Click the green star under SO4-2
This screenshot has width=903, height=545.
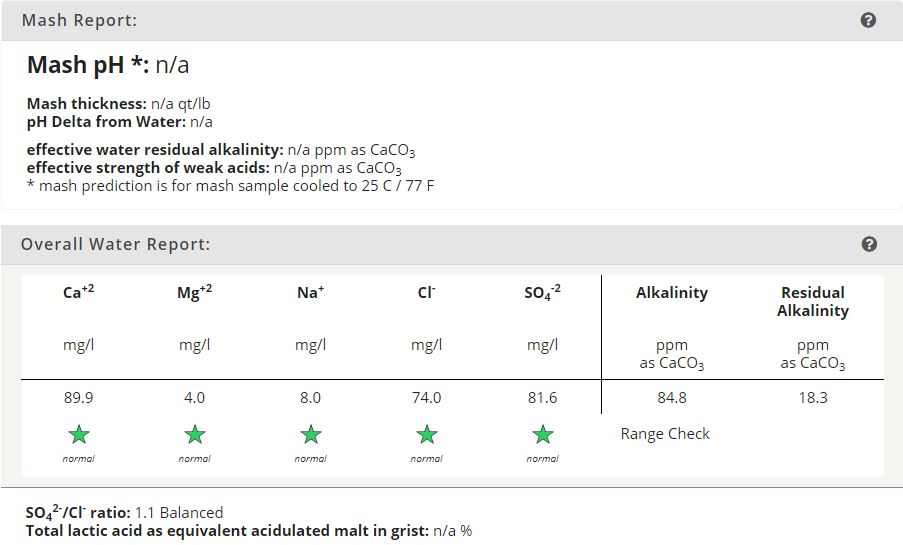click(542, 434)
